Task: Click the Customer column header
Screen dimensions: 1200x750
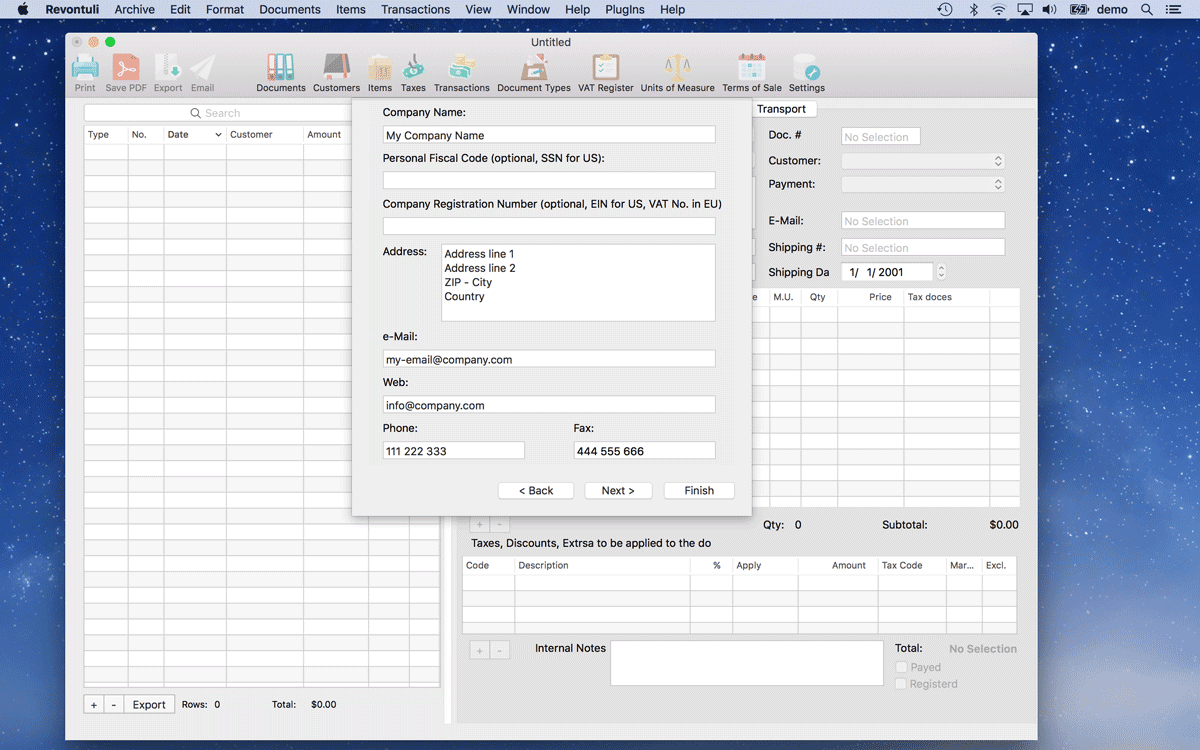Action: (264, 135)
